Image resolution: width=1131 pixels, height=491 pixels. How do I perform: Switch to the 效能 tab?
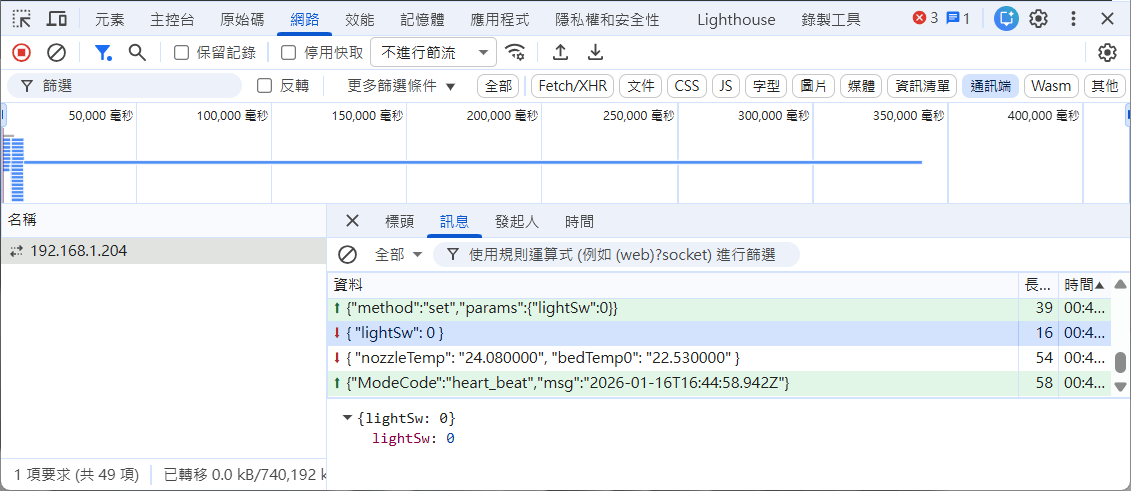pos(359,19)
